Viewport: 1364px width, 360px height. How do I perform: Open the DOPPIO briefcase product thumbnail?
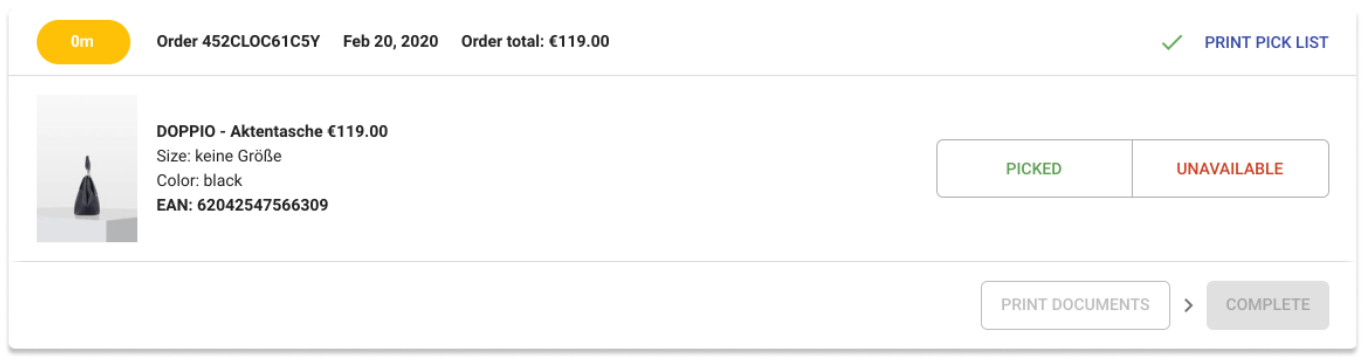(87, 168)
